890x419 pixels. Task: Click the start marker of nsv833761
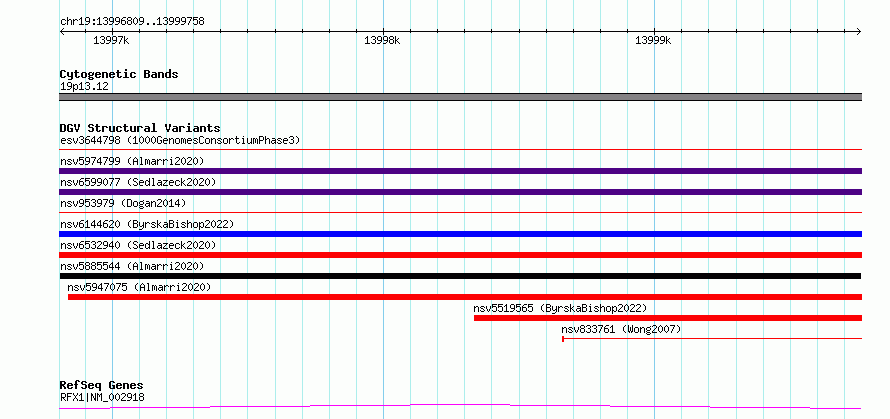562,339
